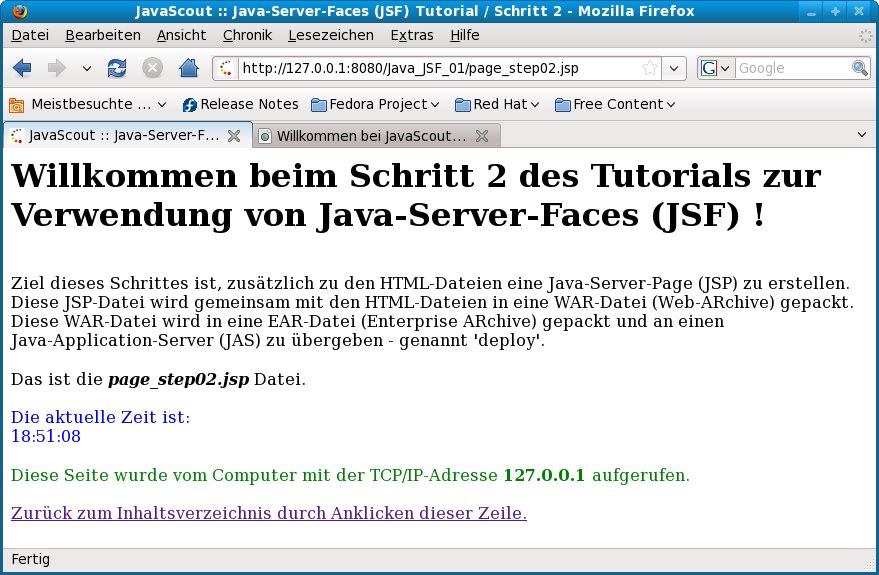Reload the current page
The height and width of the screenshot is (575, 879).
[117, 69]
